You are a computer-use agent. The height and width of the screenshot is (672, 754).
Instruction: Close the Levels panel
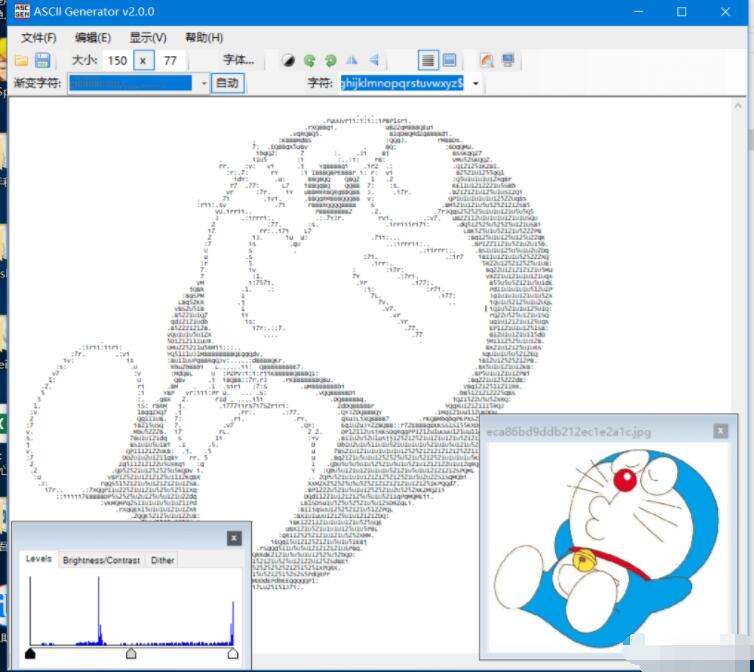tap(234, 538)
